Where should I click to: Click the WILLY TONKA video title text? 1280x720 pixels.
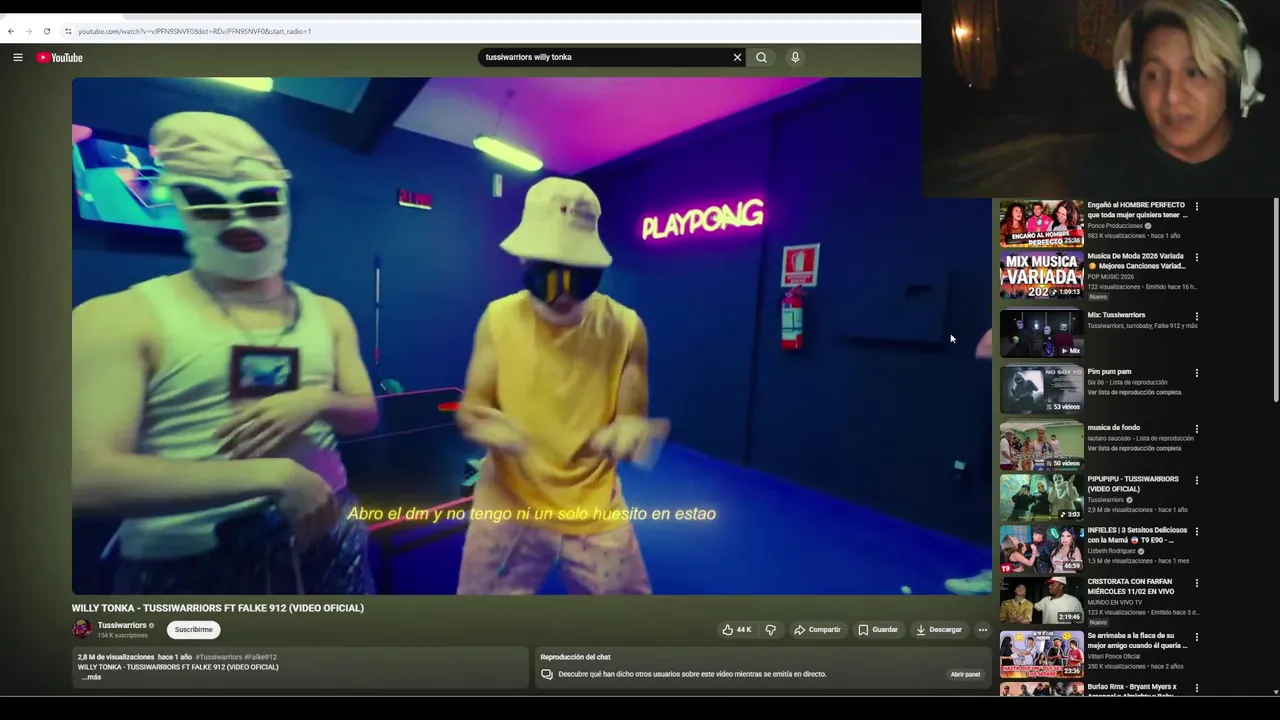(217, 608)
